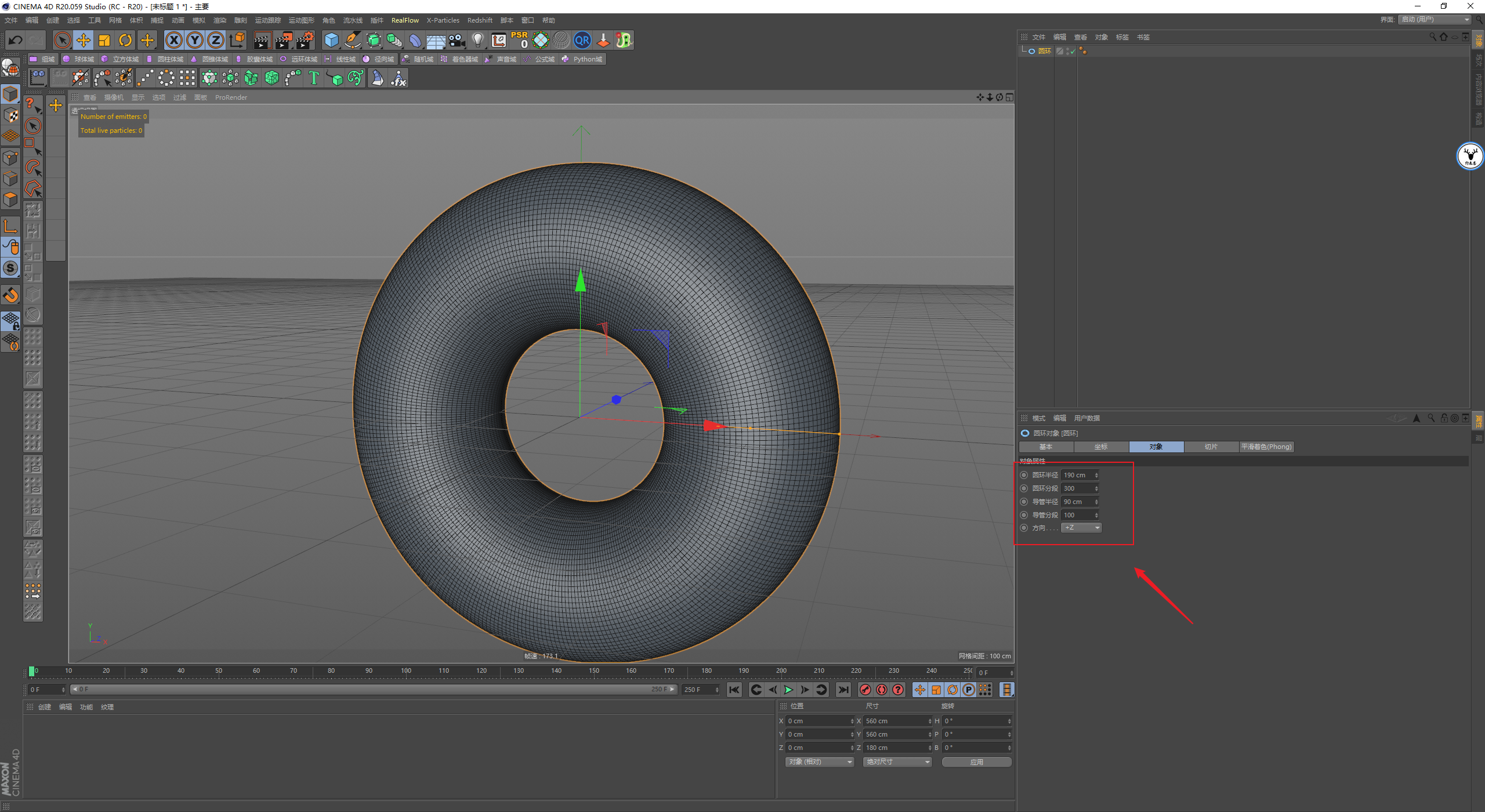Toggle animation dot for 圆环半径
This screenshot has height=812, width=1485.
[1024, 475]
